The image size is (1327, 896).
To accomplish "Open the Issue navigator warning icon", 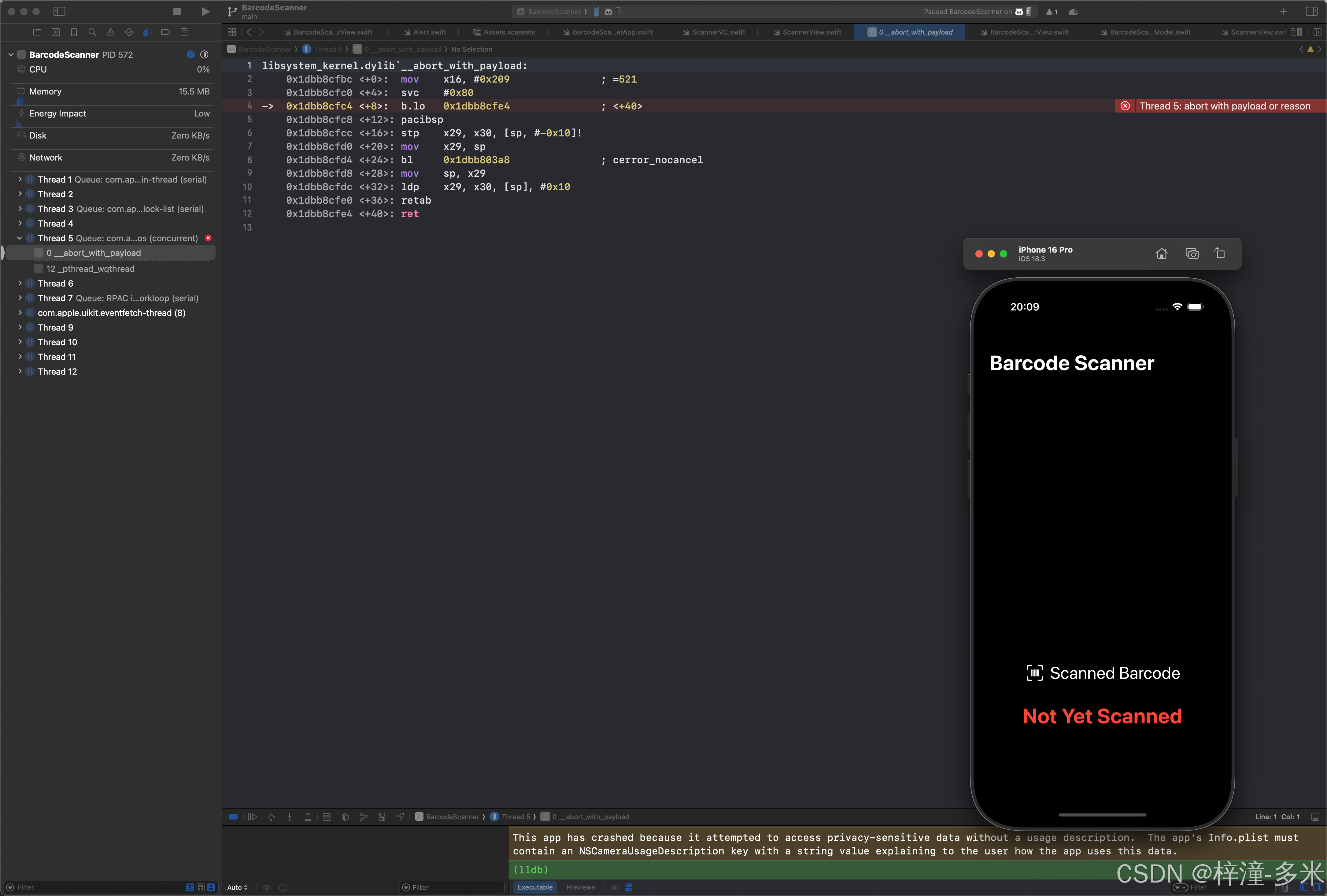I will pos(110,32).
